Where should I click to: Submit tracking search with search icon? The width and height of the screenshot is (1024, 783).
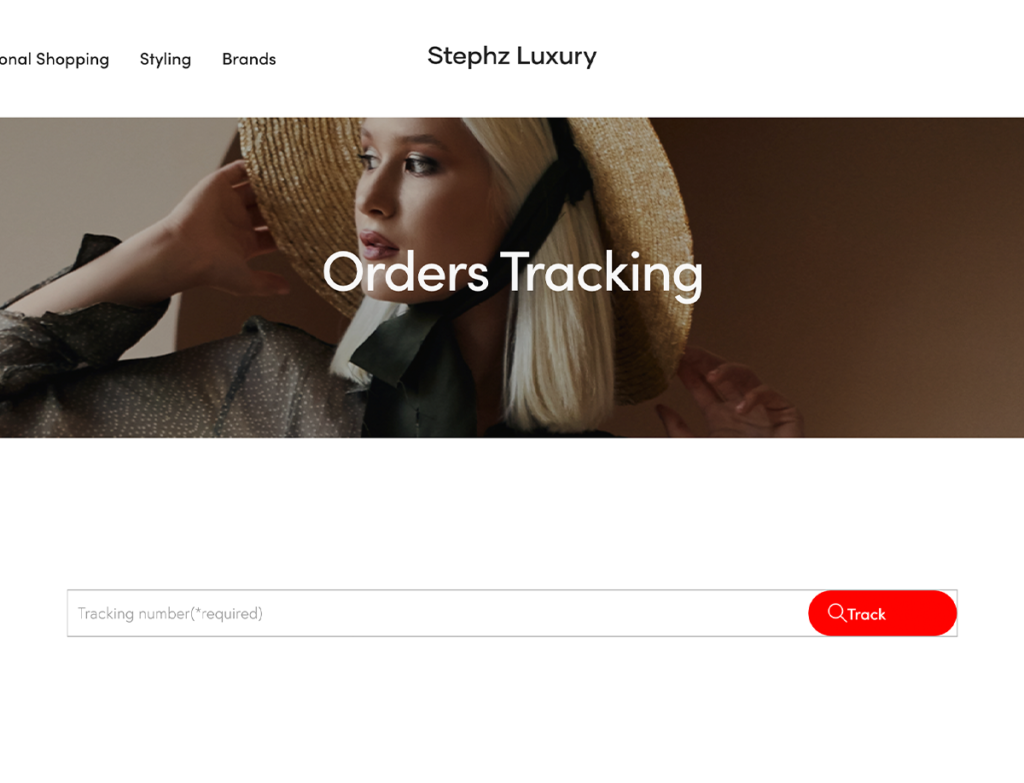click(x=836, y=613)
